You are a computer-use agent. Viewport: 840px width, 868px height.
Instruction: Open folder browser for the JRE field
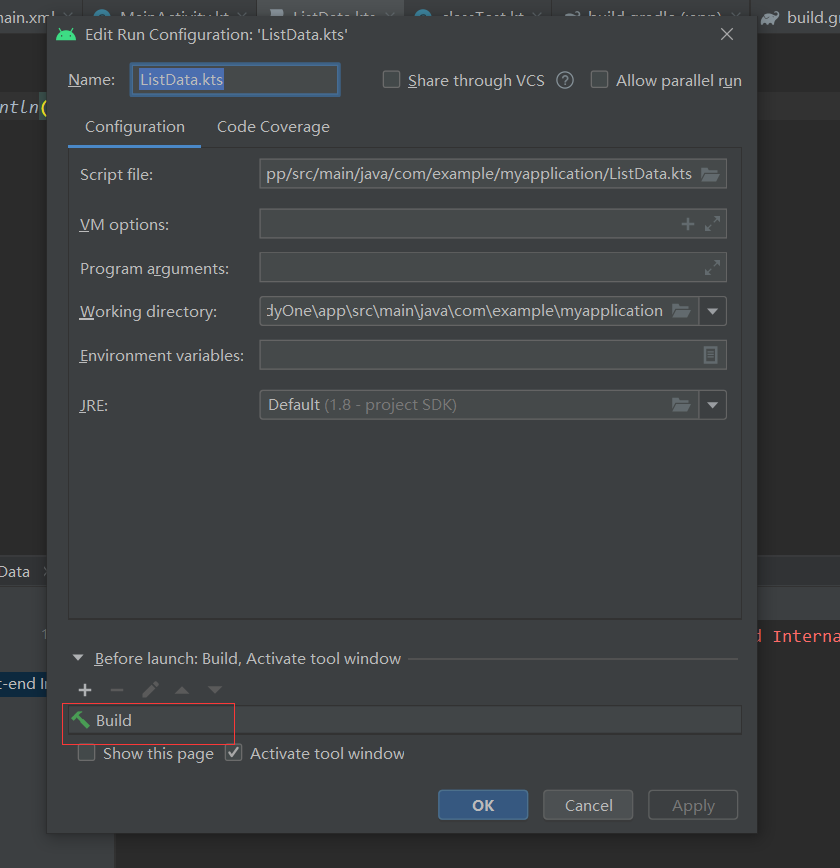pyautogui.click(x=681, y=405)
